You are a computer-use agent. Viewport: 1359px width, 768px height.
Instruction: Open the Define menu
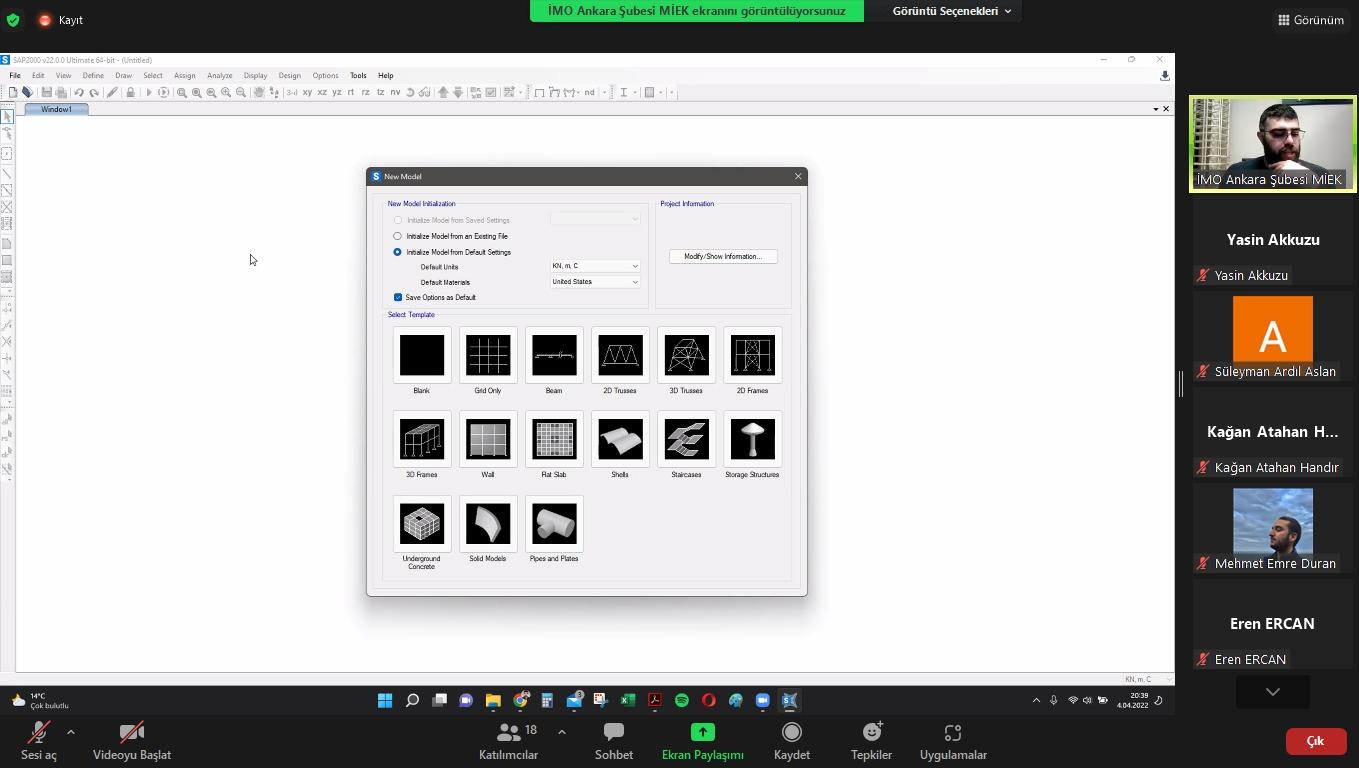click(93, 76)
